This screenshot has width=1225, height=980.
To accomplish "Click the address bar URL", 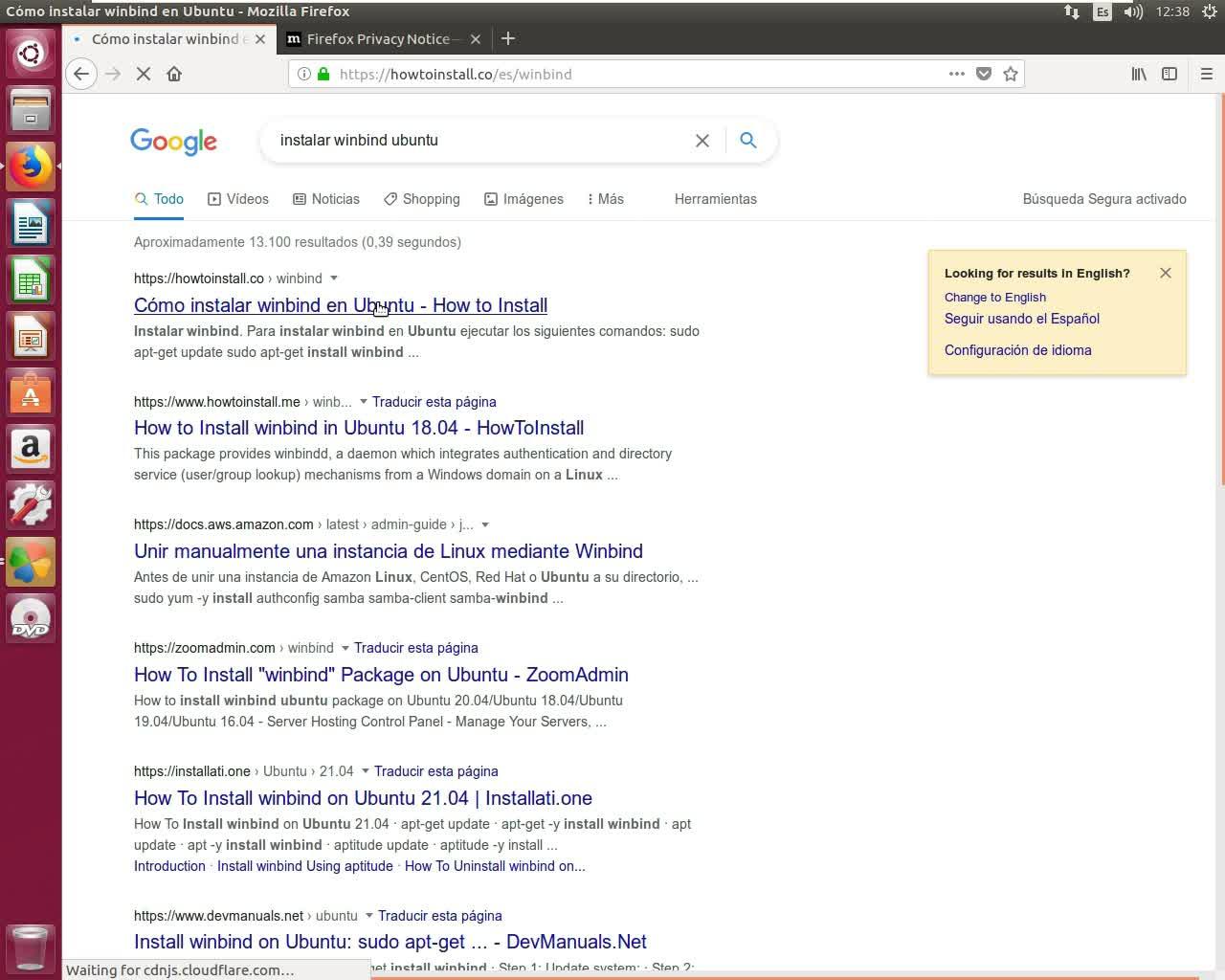I will [456, 74].
